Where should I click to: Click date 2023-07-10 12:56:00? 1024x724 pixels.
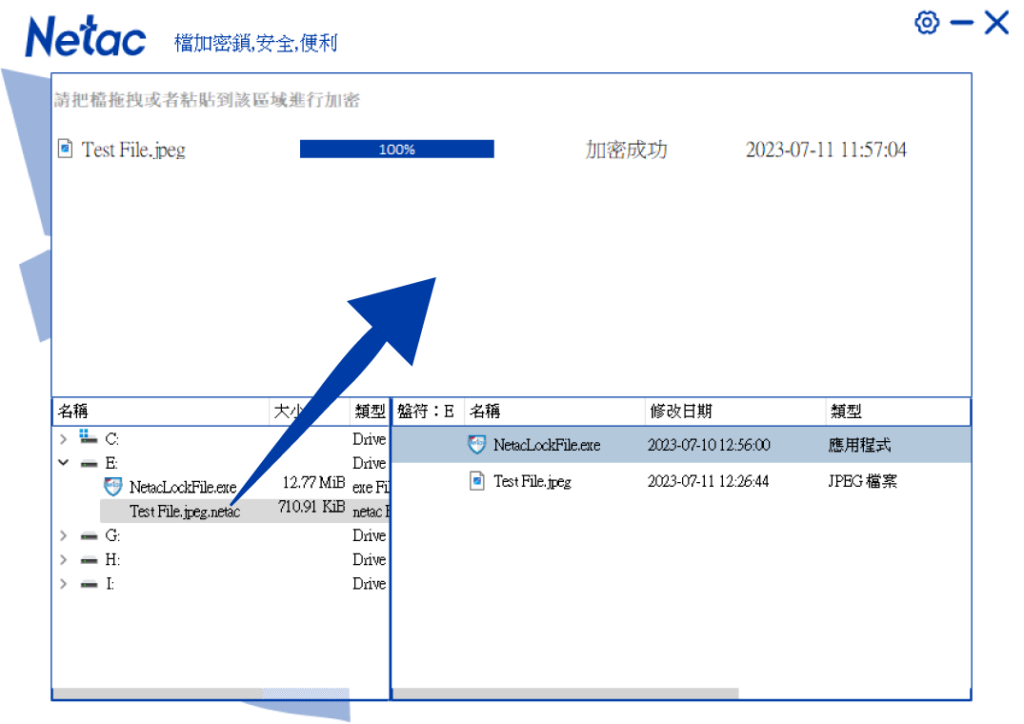[709, 445]
